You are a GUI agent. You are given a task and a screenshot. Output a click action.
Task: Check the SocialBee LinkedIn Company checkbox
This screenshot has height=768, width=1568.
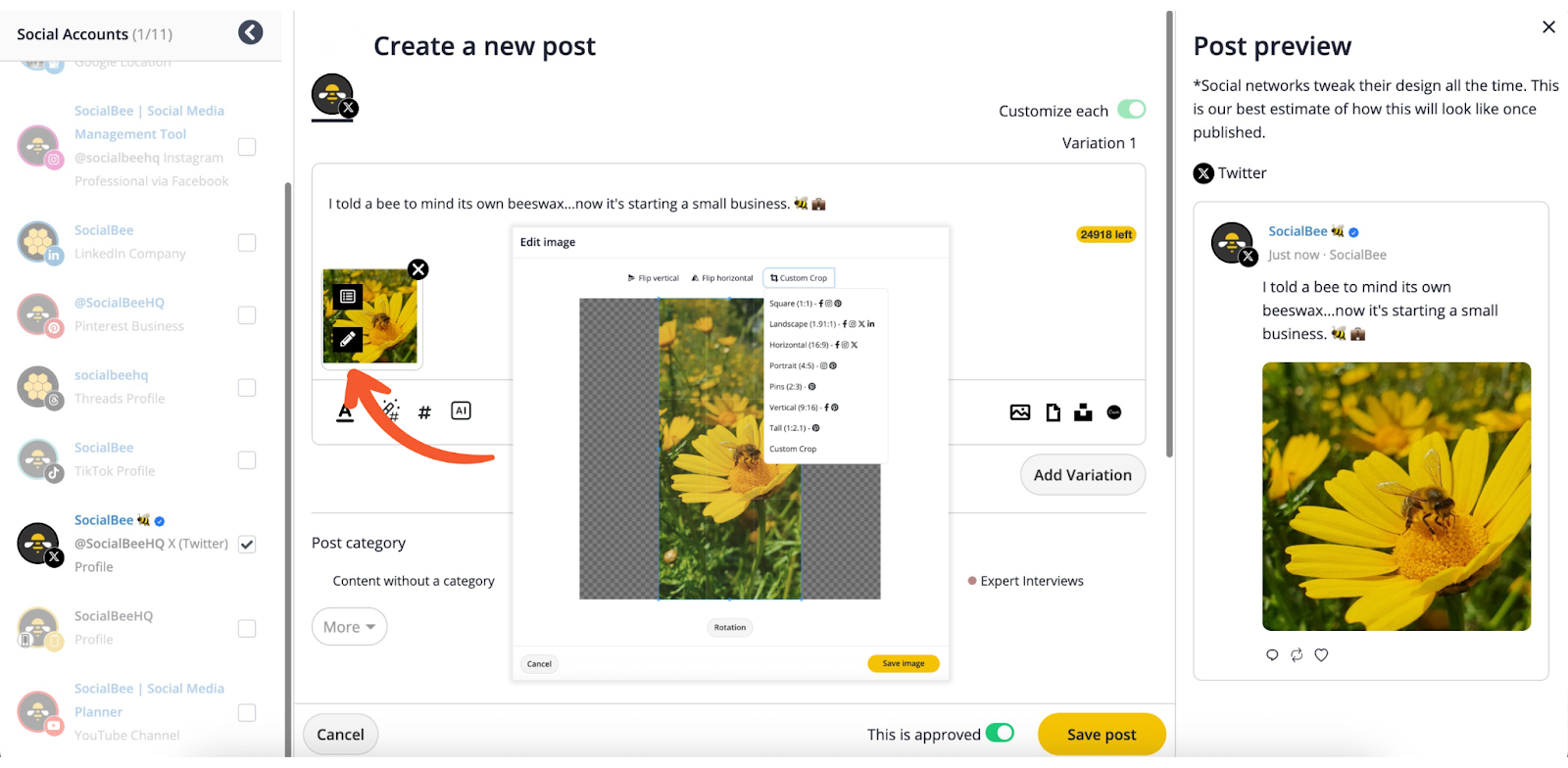[x=247, y=243]
